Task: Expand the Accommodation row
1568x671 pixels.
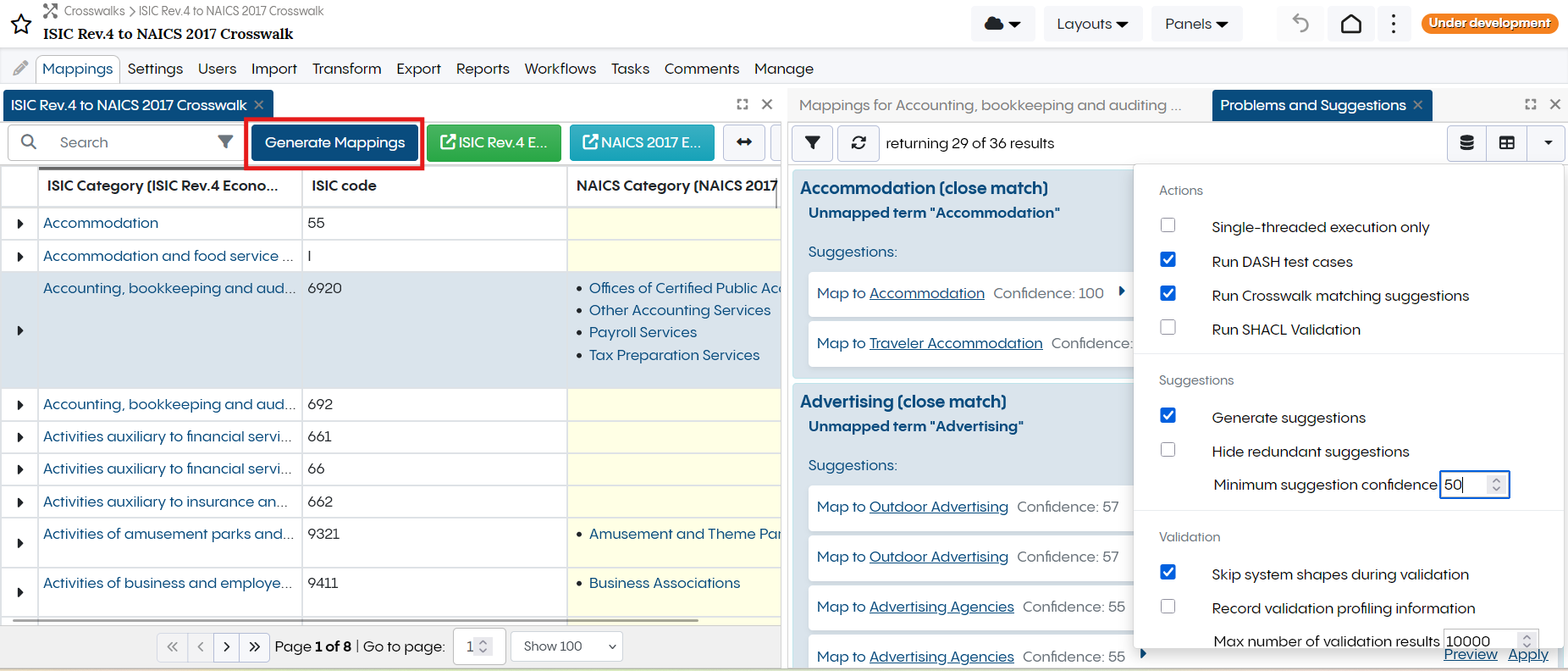Action: [20, 224]
